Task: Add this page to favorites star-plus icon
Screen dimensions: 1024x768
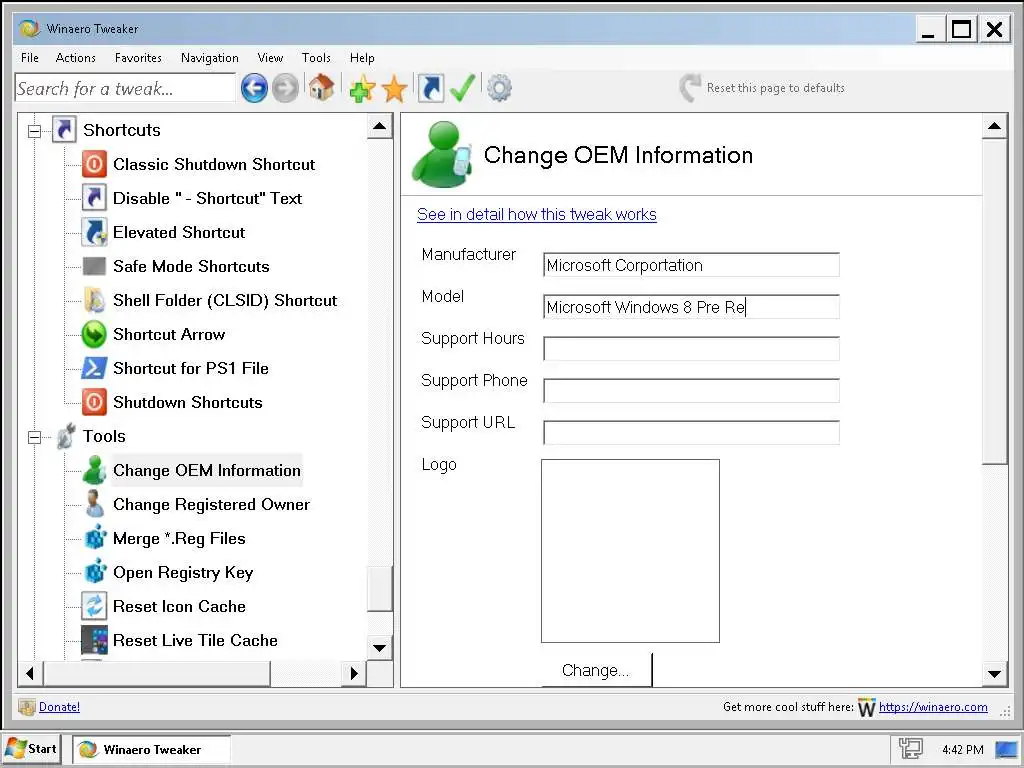Action: 362,88
